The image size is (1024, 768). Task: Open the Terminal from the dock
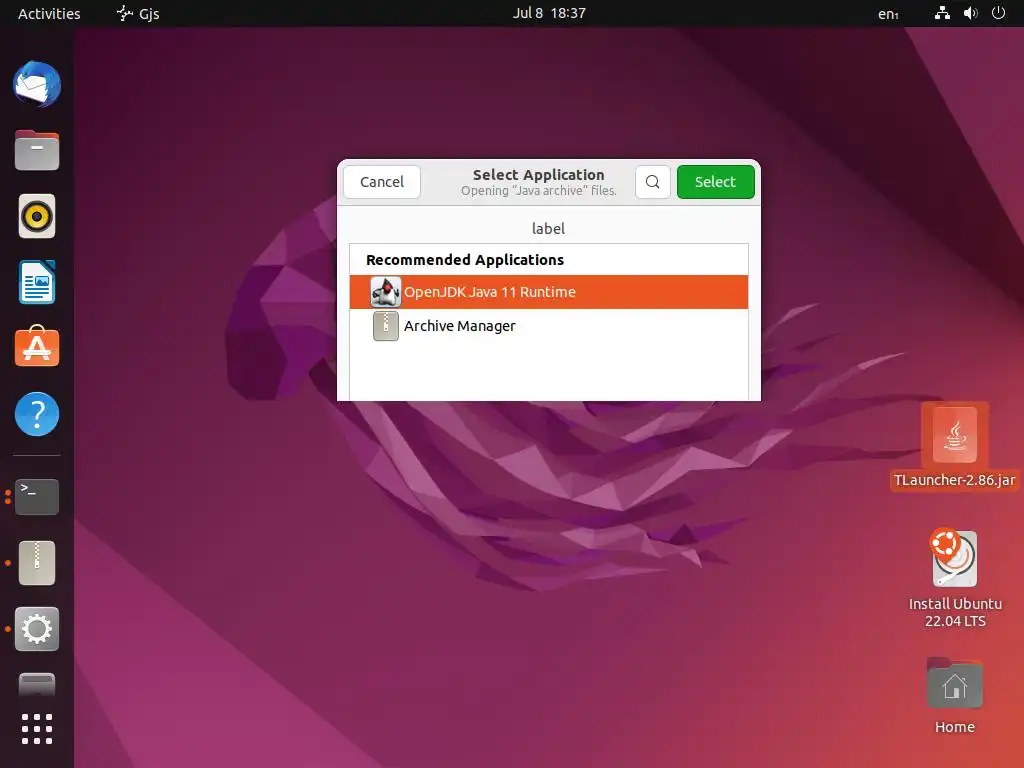coord(37,497)
